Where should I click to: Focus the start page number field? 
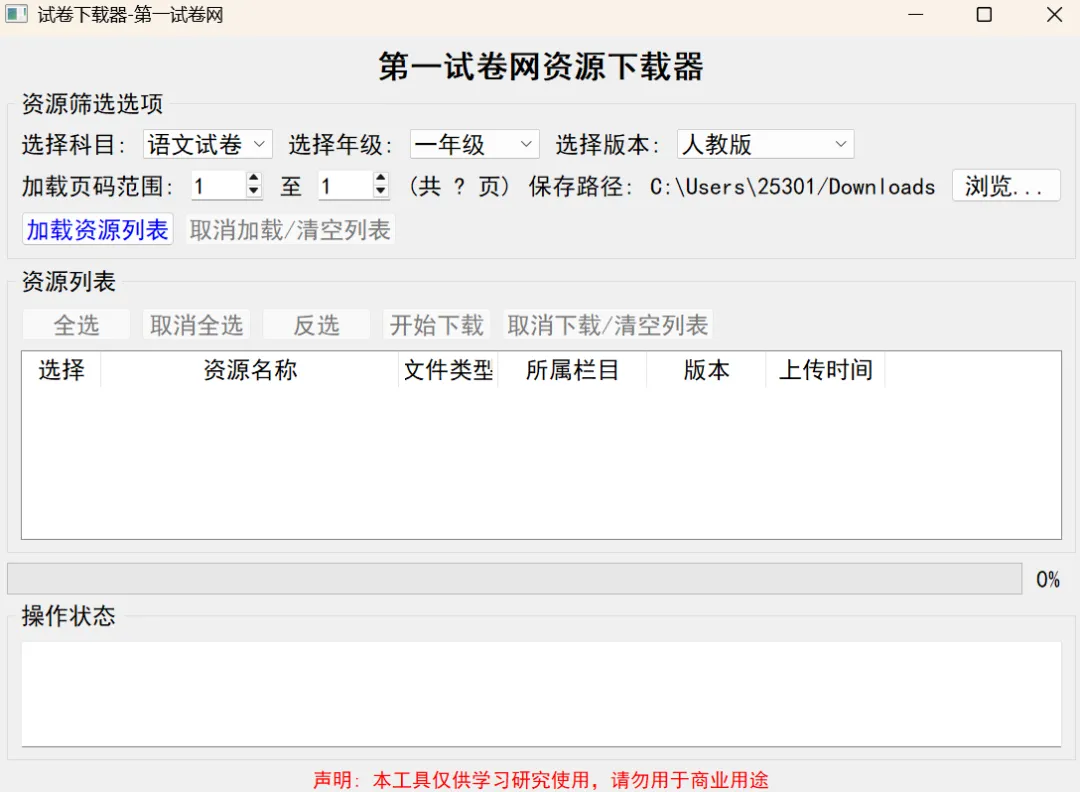[x=218, y=186]
